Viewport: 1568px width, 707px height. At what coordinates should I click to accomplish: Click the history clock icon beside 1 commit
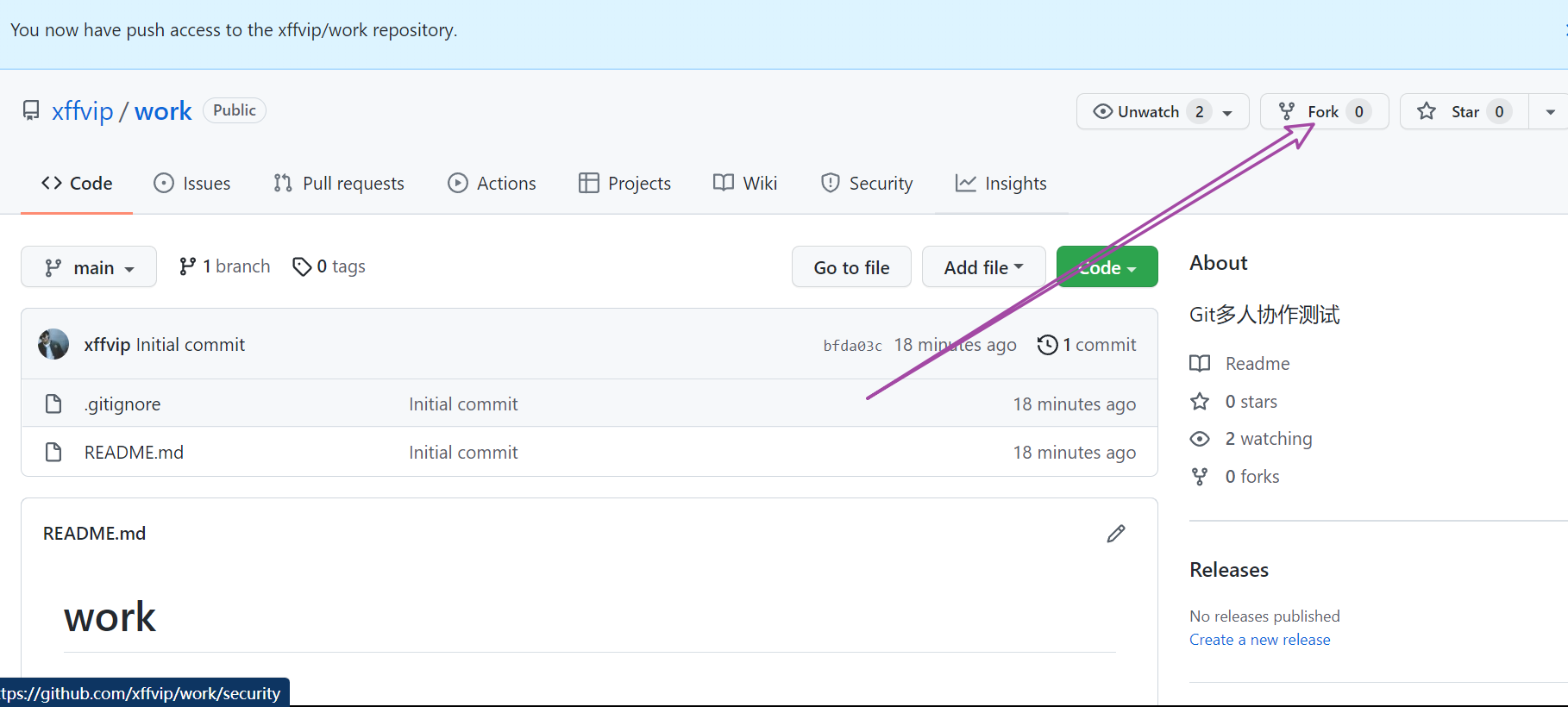coord(1047,345)
